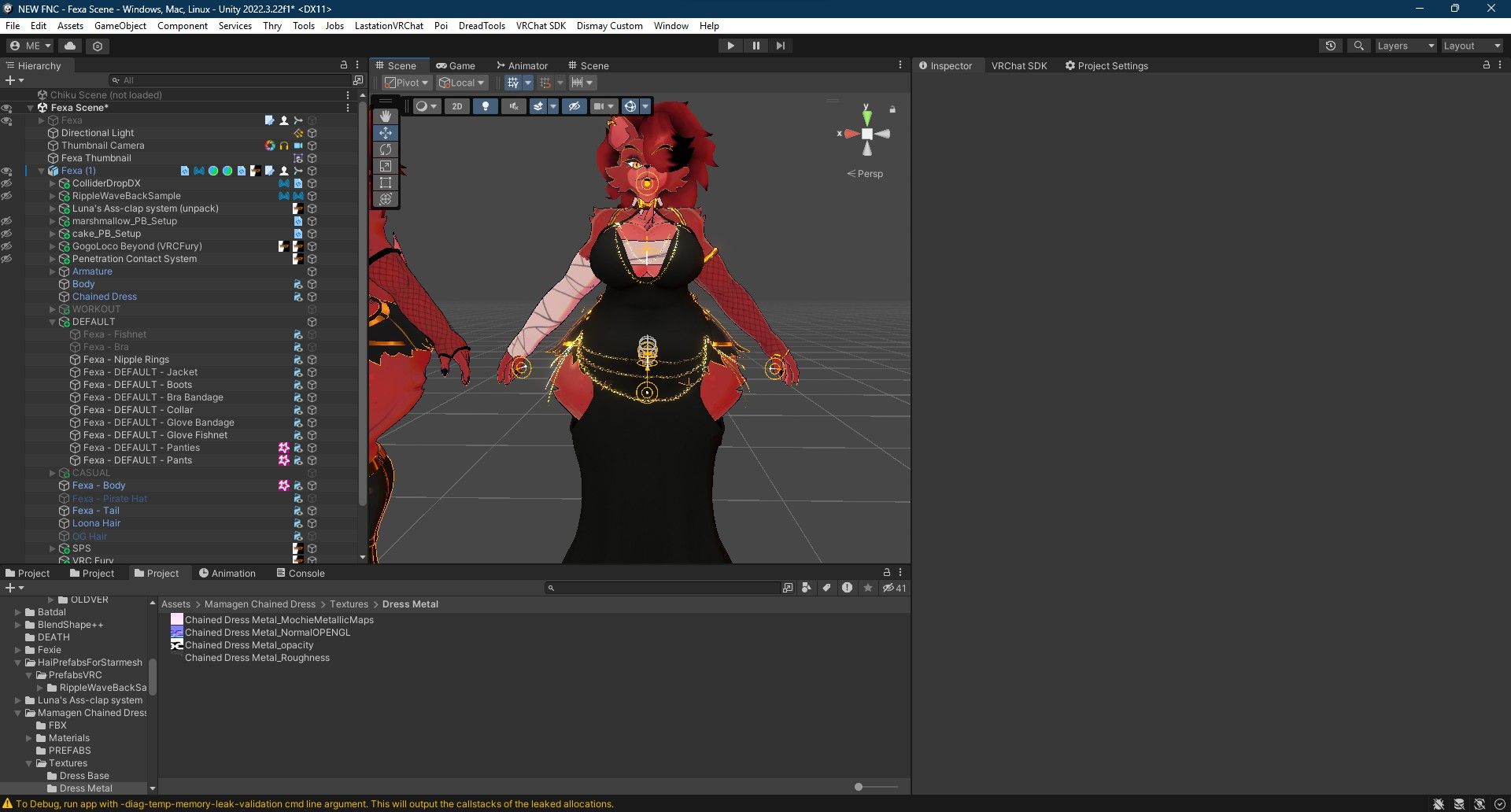Switch to the Console tab
Viewport: 1511px width, 812px height.
(301, 573)
